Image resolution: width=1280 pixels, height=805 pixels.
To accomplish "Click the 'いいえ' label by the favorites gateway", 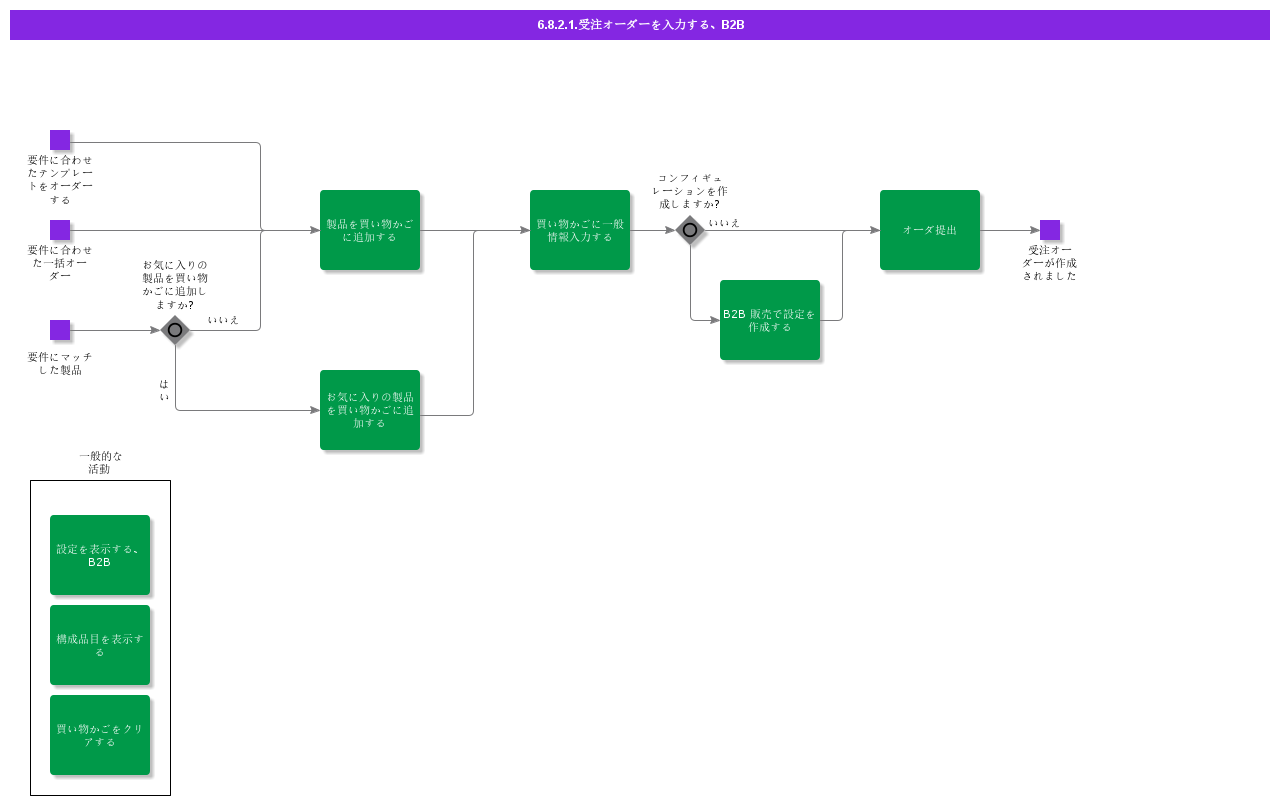I will click(x=224, y=320).
